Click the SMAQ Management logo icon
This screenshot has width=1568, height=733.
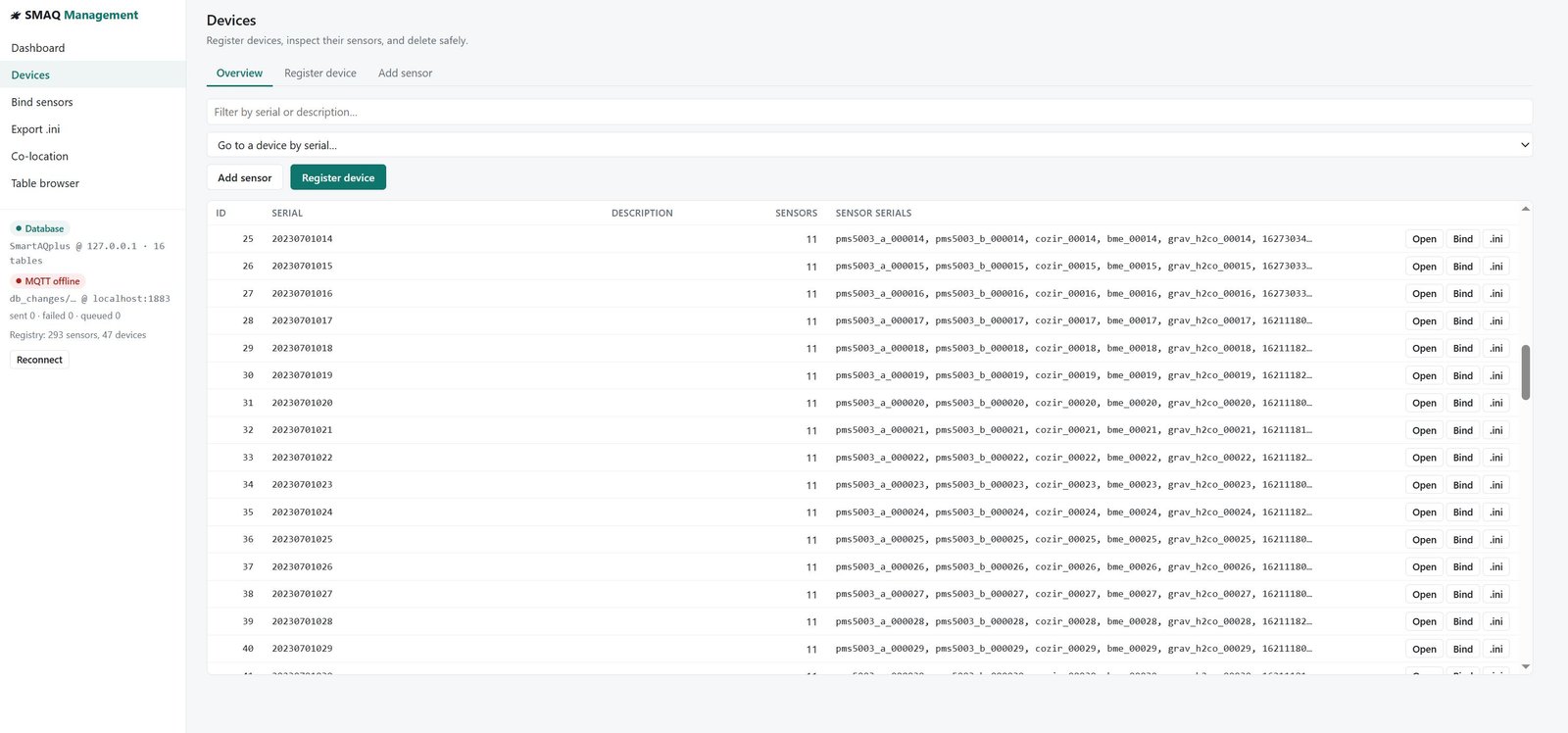click(16, 16)
